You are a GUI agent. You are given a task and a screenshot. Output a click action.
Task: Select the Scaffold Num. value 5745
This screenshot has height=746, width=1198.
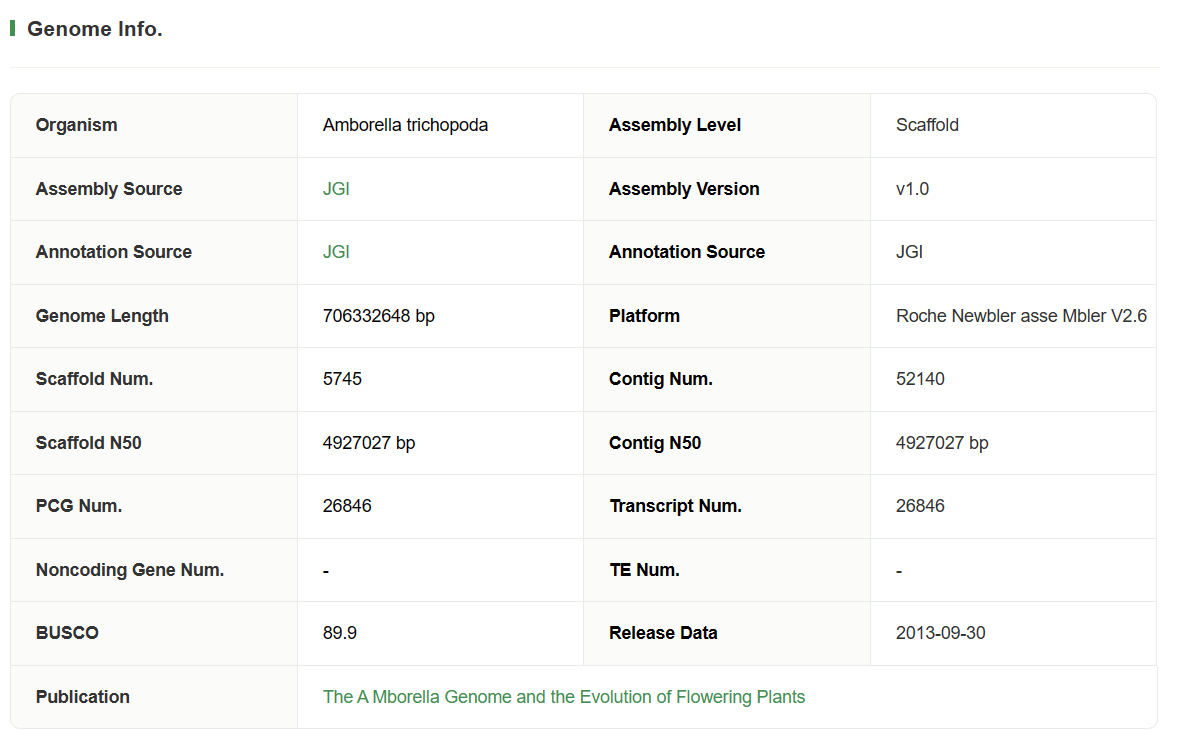tap(342, 379)
